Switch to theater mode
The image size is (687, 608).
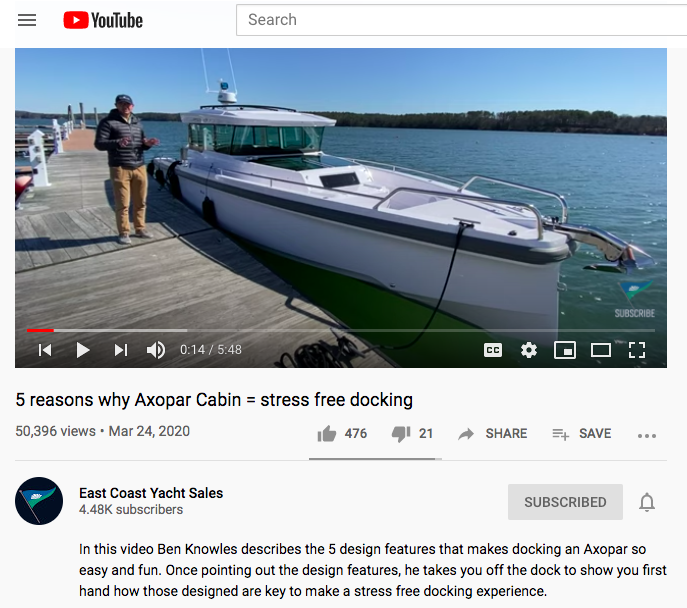pos(601,350)
